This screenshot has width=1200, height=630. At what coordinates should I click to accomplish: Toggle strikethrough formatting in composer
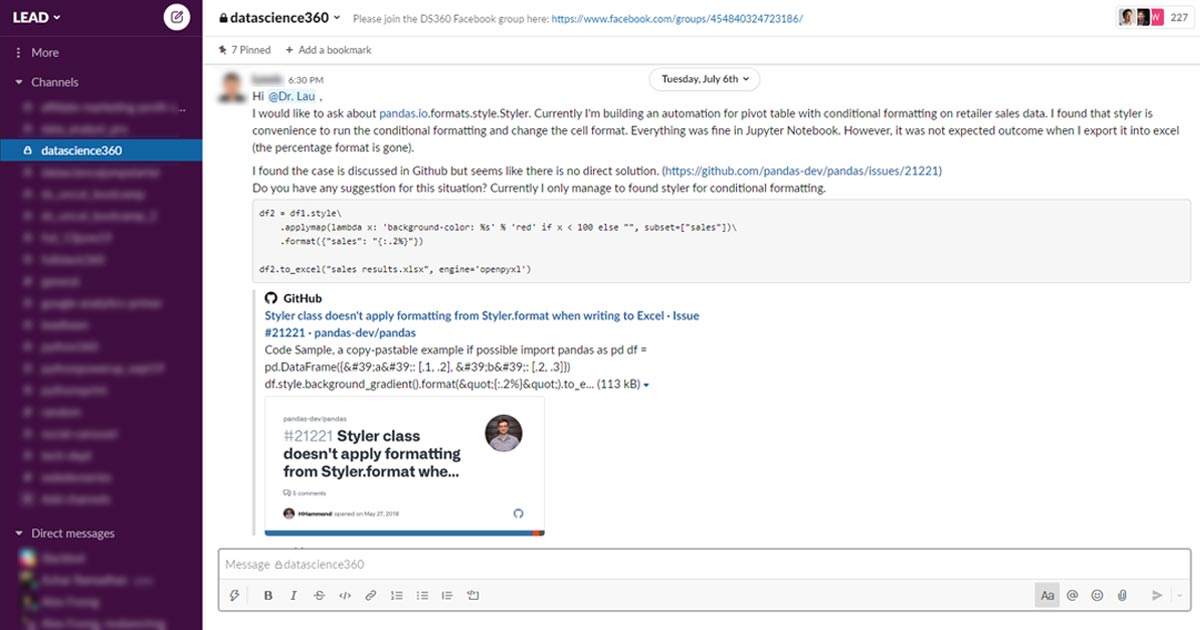(x=319, y=595)
